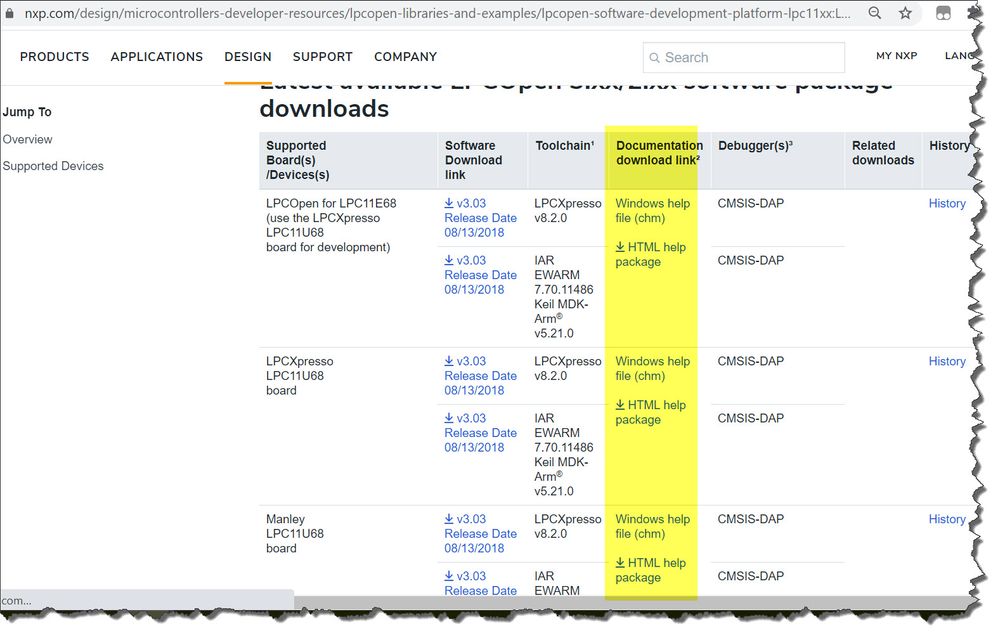This screenshot has width=998, height=635.
Task: Download HTML help package for Manley LPC11U68 board
Action: [x=650, y=570]
